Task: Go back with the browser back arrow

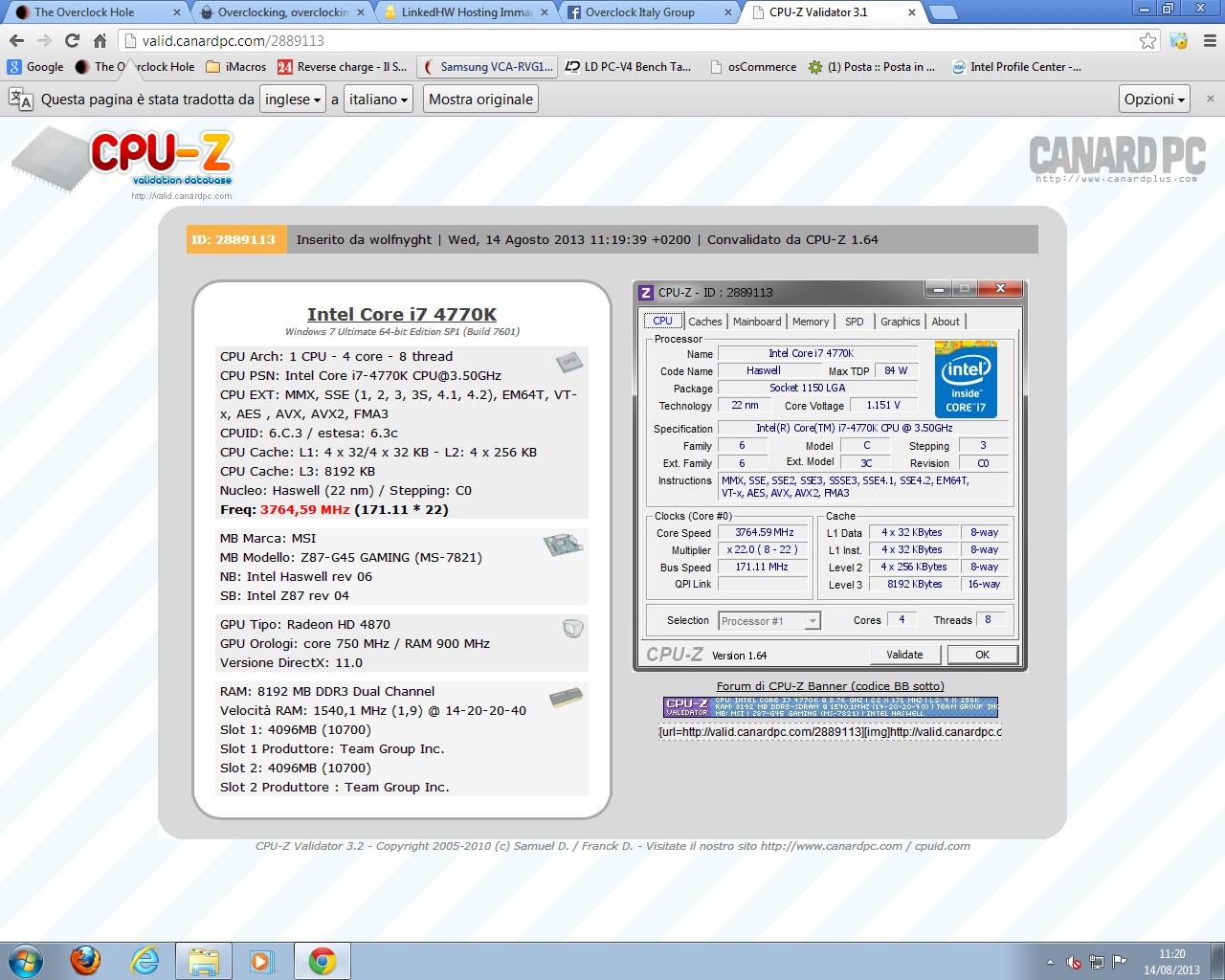Action: coord(16,41)
